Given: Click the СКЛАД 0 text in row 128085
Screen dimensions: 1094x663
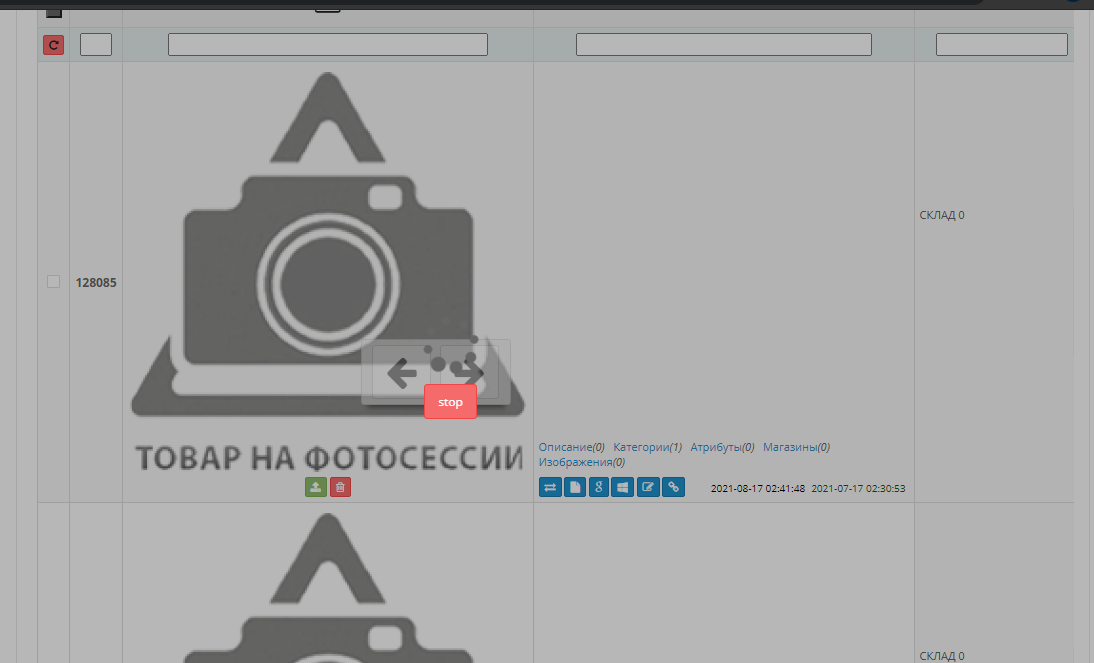Looking at the screenshot, I should (x=942, y=215).
